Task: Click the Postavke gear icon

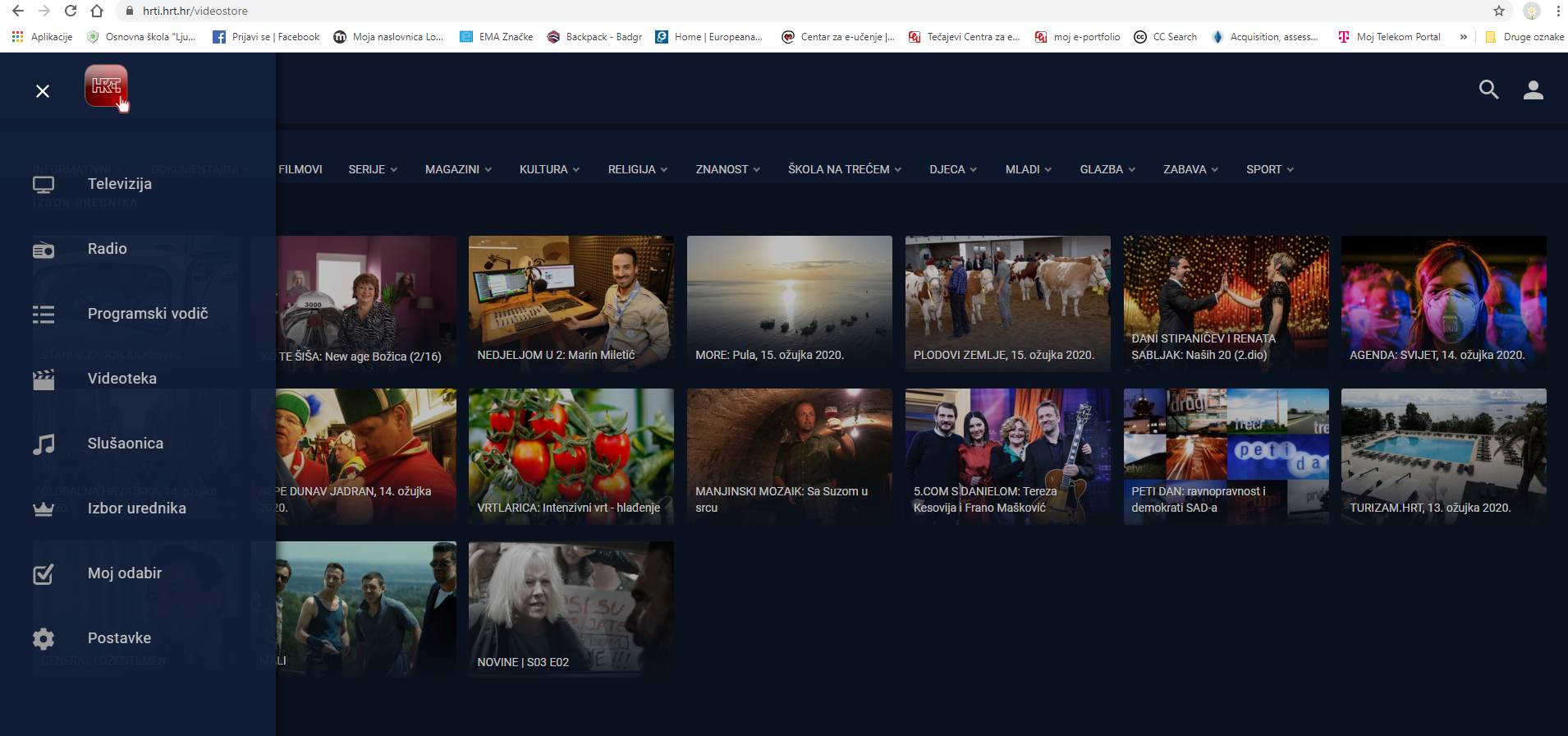Action: tap(44, 638)
